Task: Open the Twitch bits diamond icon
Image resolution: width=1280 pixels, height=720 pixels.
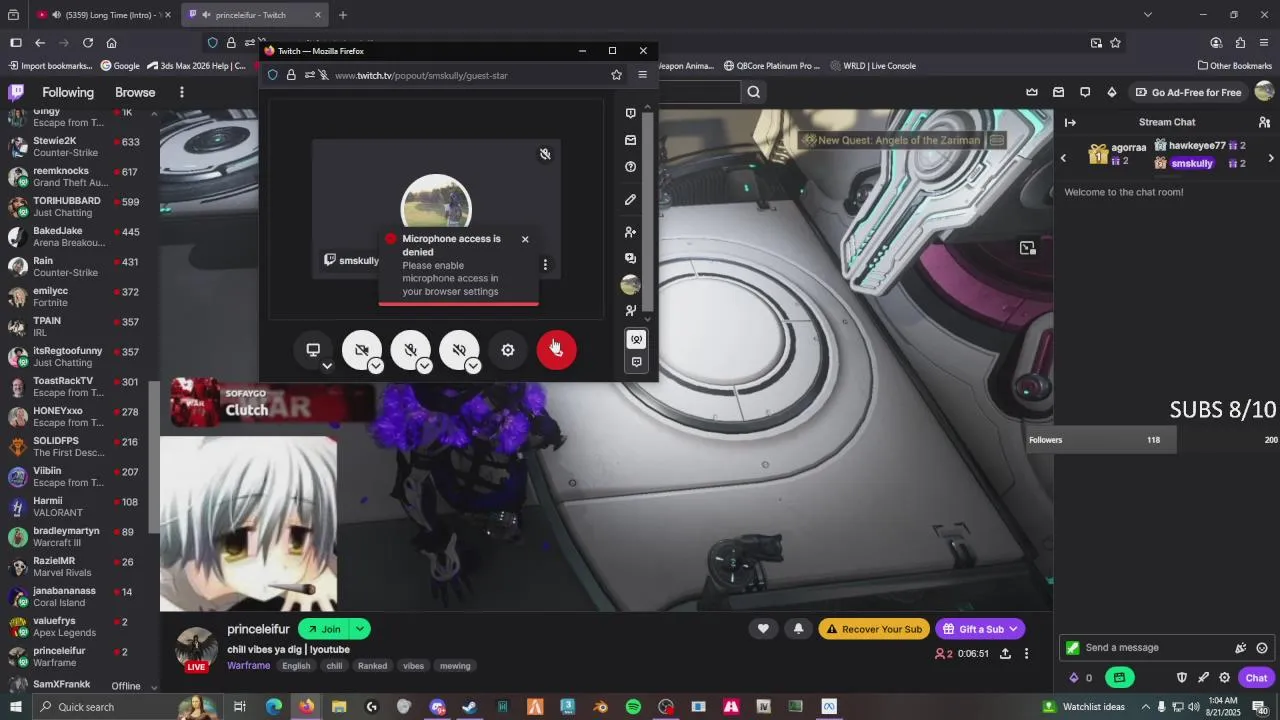Action: point(1112,92)
